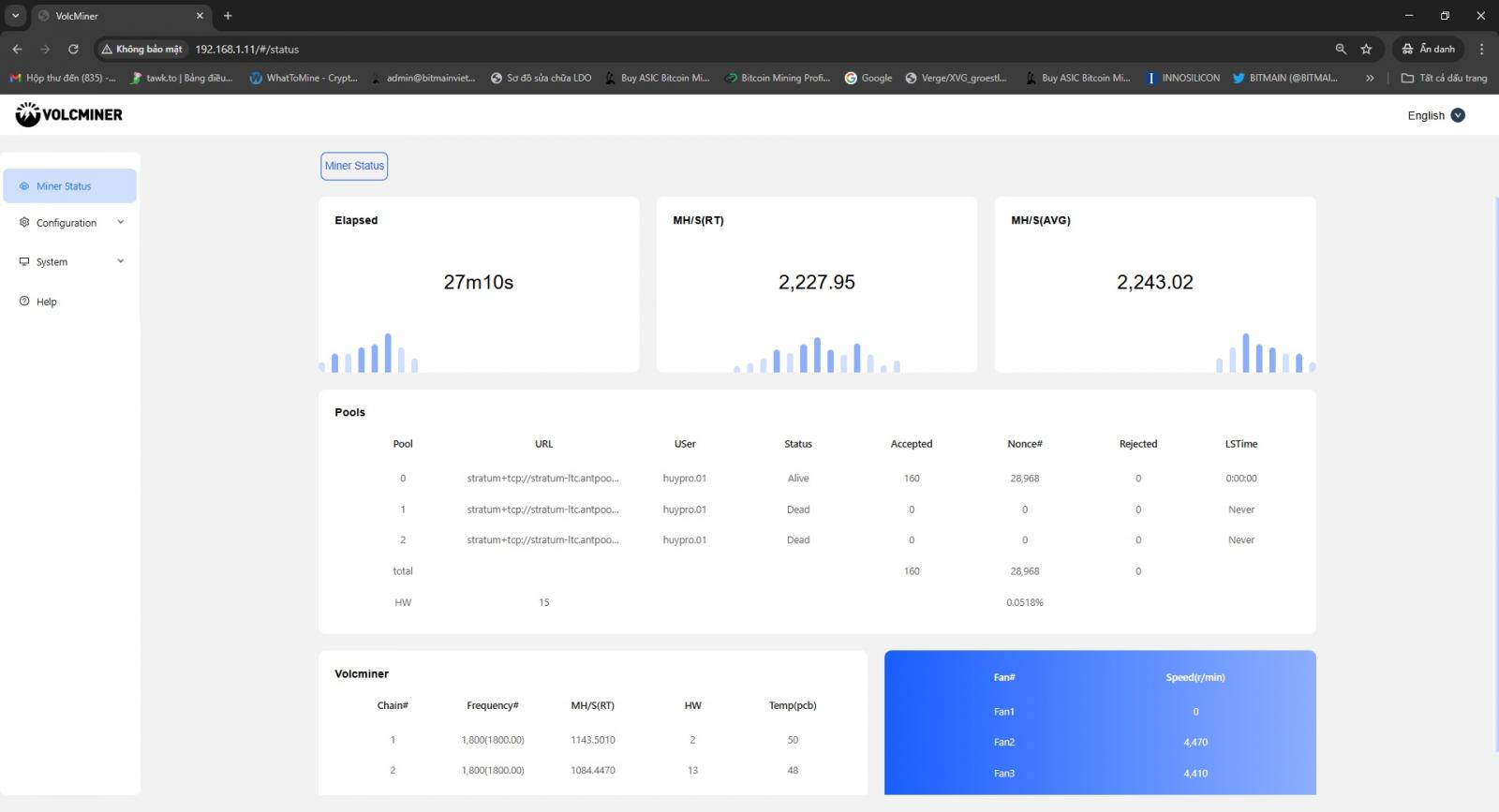
Task: Open the Bitcoin Mining Profit bookmark
Action: click(x=778, y=78)
